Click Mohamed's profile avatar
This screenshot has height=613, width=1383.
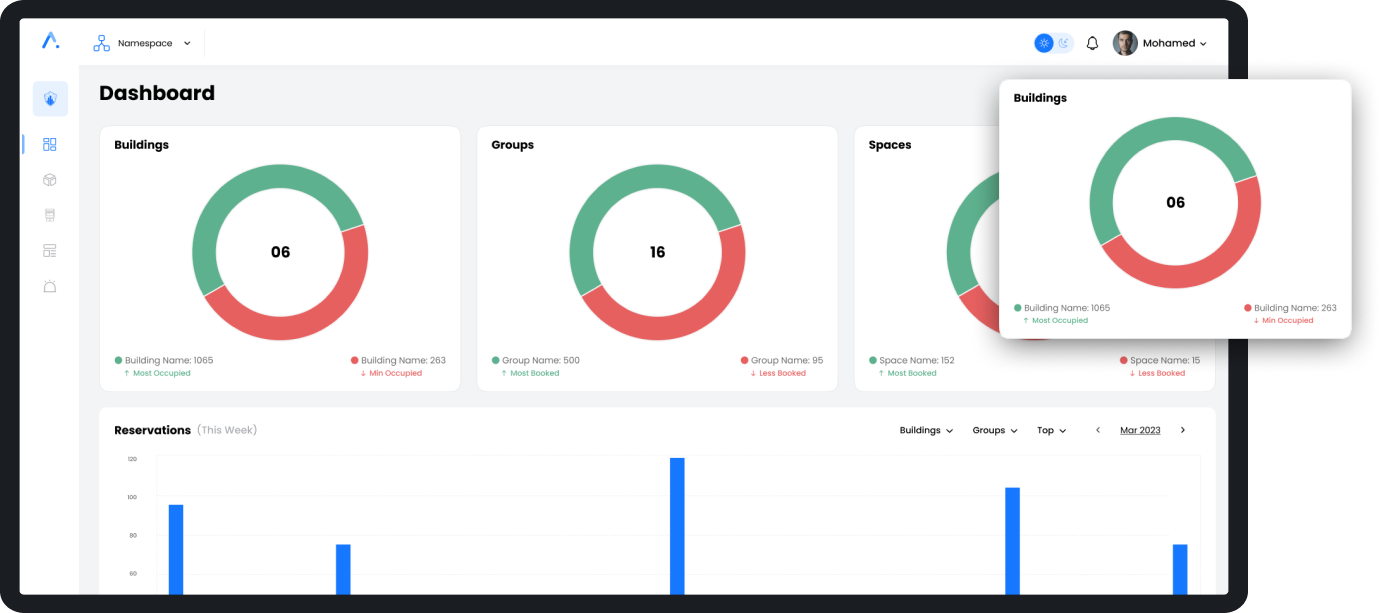[x=1125, y=43]
